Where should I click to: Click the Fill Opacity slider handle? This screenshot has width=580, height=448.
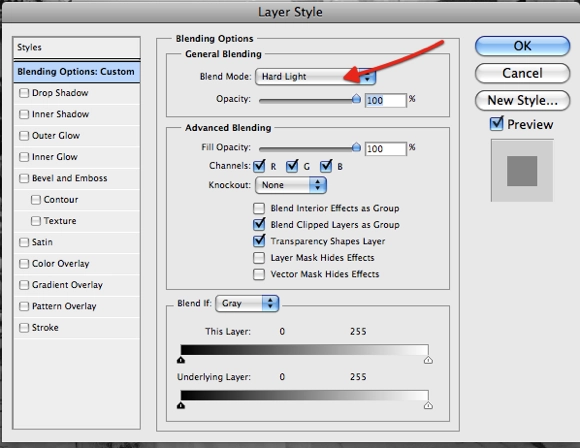click(x=356, y=147)
